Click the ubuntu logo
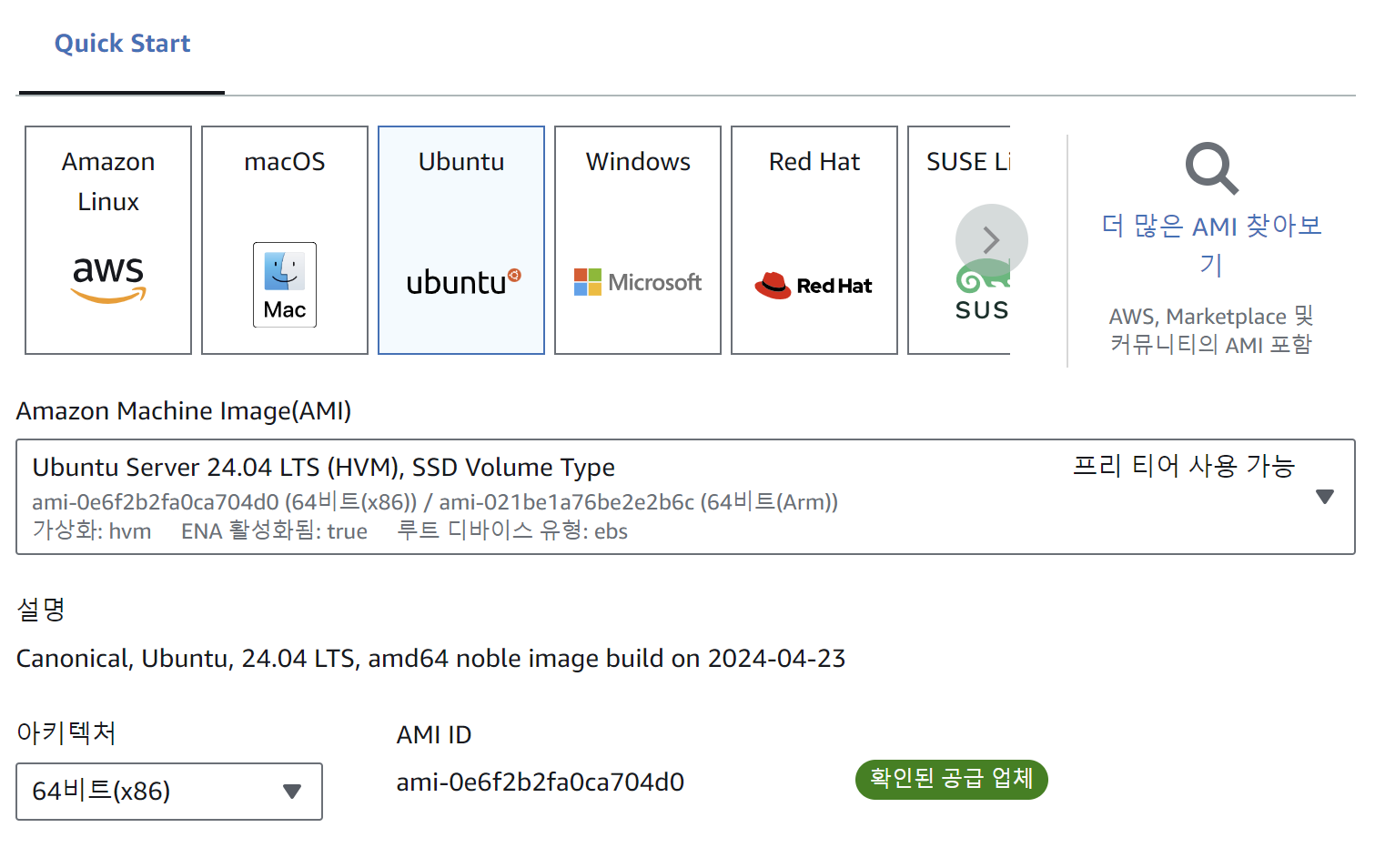The image size is (1375, 868). (x=464, y=282)
